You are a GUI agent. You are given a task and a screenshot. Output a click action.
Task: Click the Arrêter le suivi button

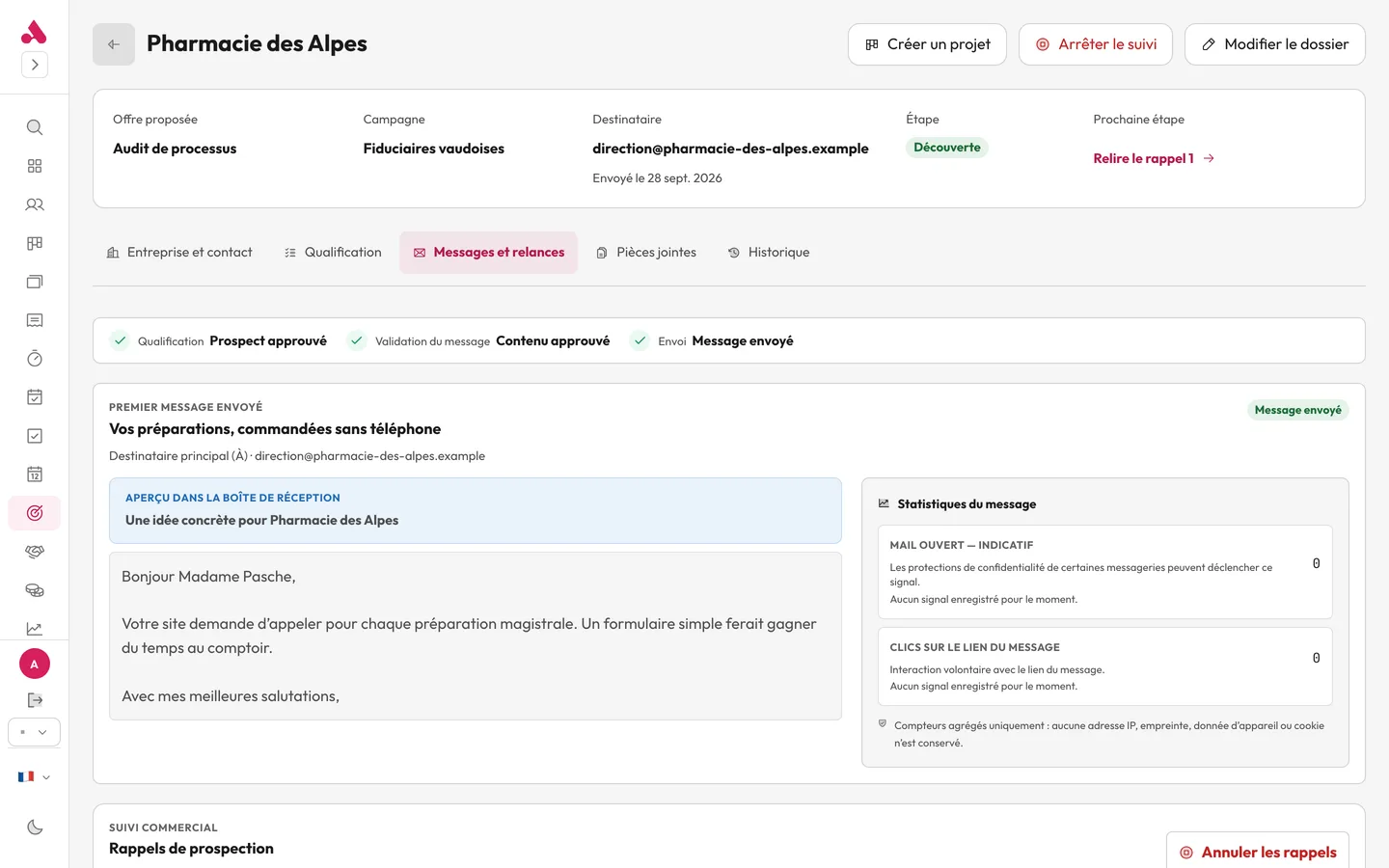point(1096,44)
